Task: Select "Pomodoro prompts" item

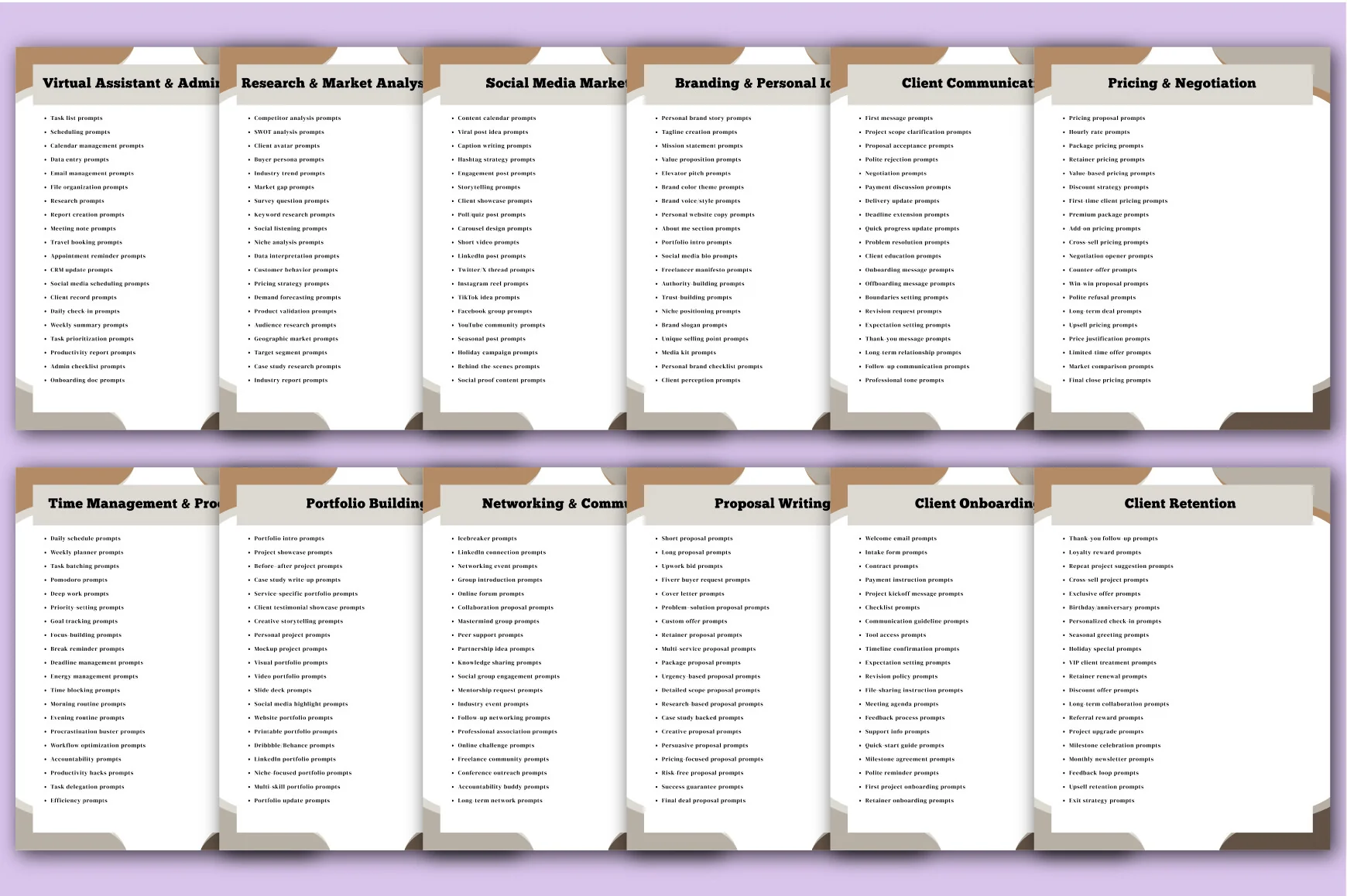Action: tap(79, 580)
